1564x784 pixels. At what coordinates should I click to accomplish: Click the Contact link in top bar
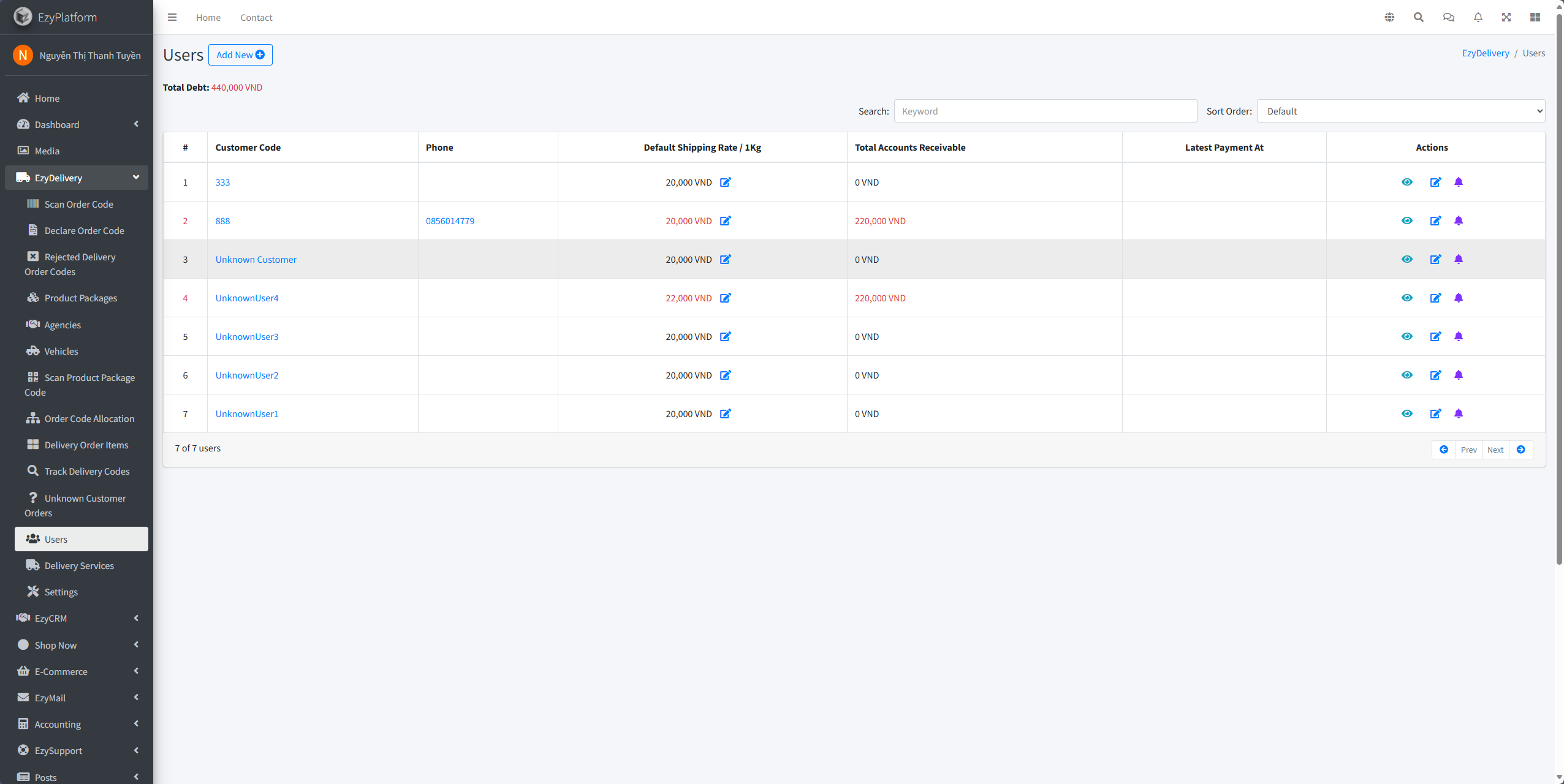pos(256,17)
